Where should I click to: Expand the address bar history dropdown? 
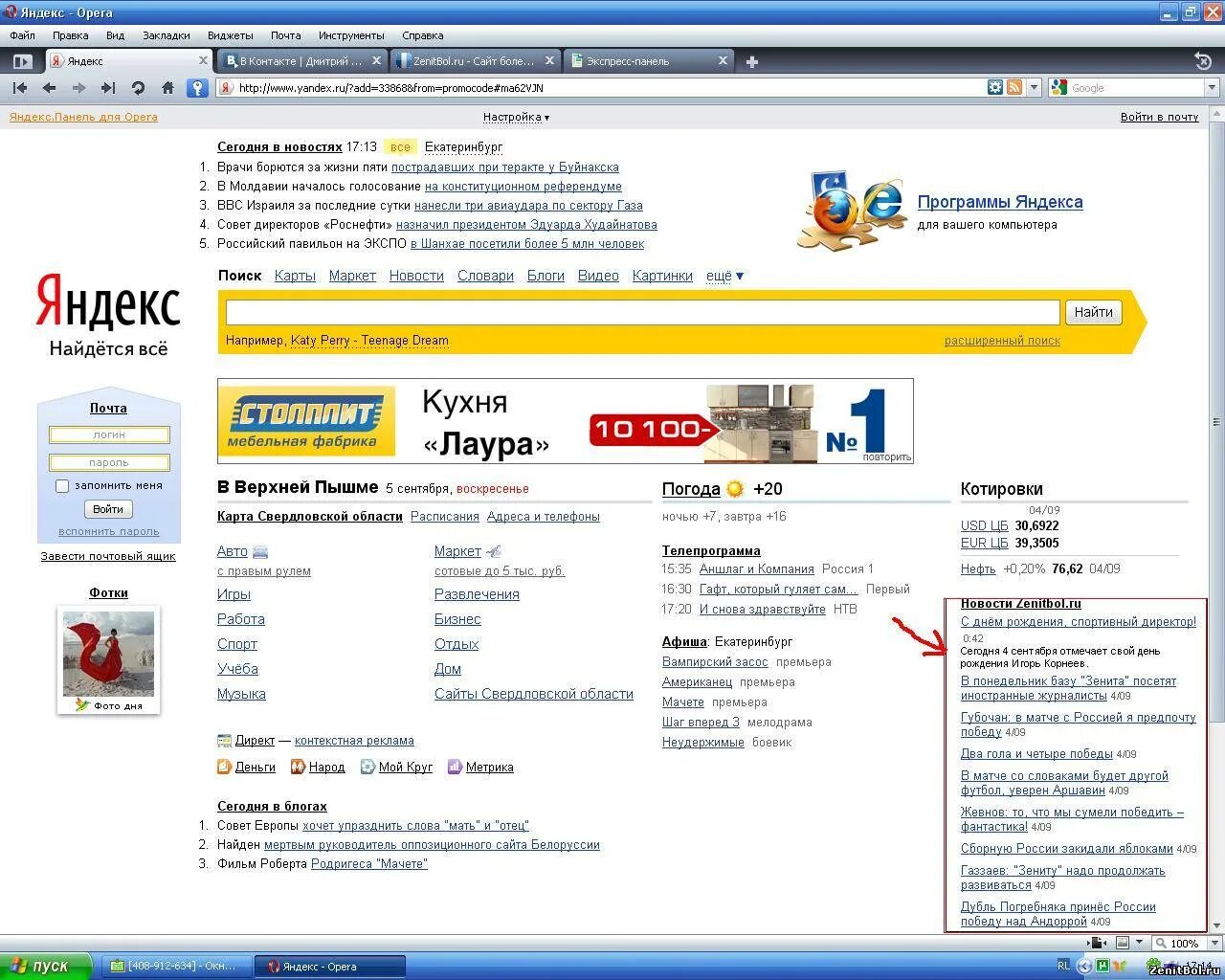click(x=1034, y=88)
